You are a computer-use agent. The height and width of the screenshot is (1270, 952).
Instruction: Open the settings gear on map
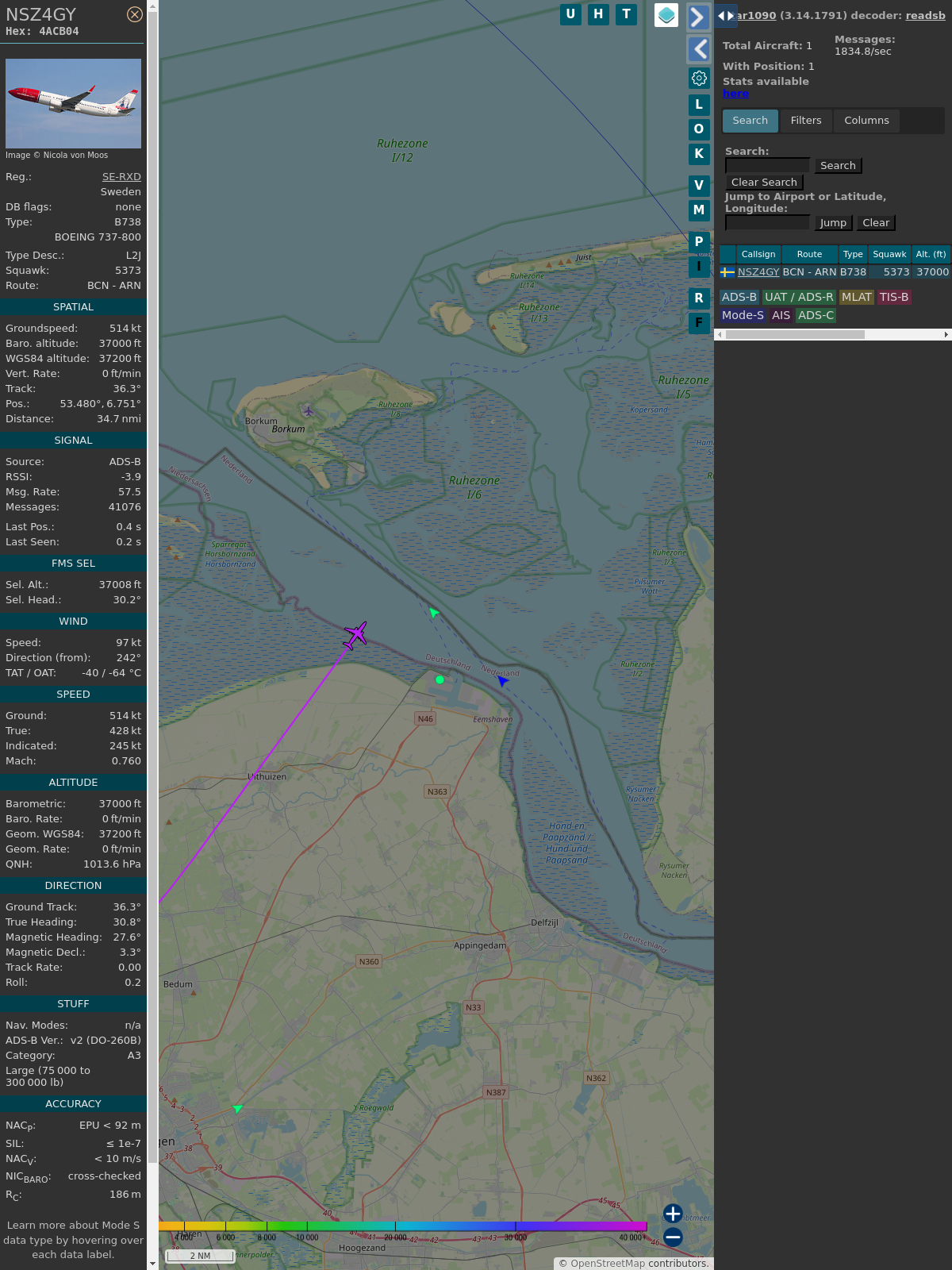699,78
